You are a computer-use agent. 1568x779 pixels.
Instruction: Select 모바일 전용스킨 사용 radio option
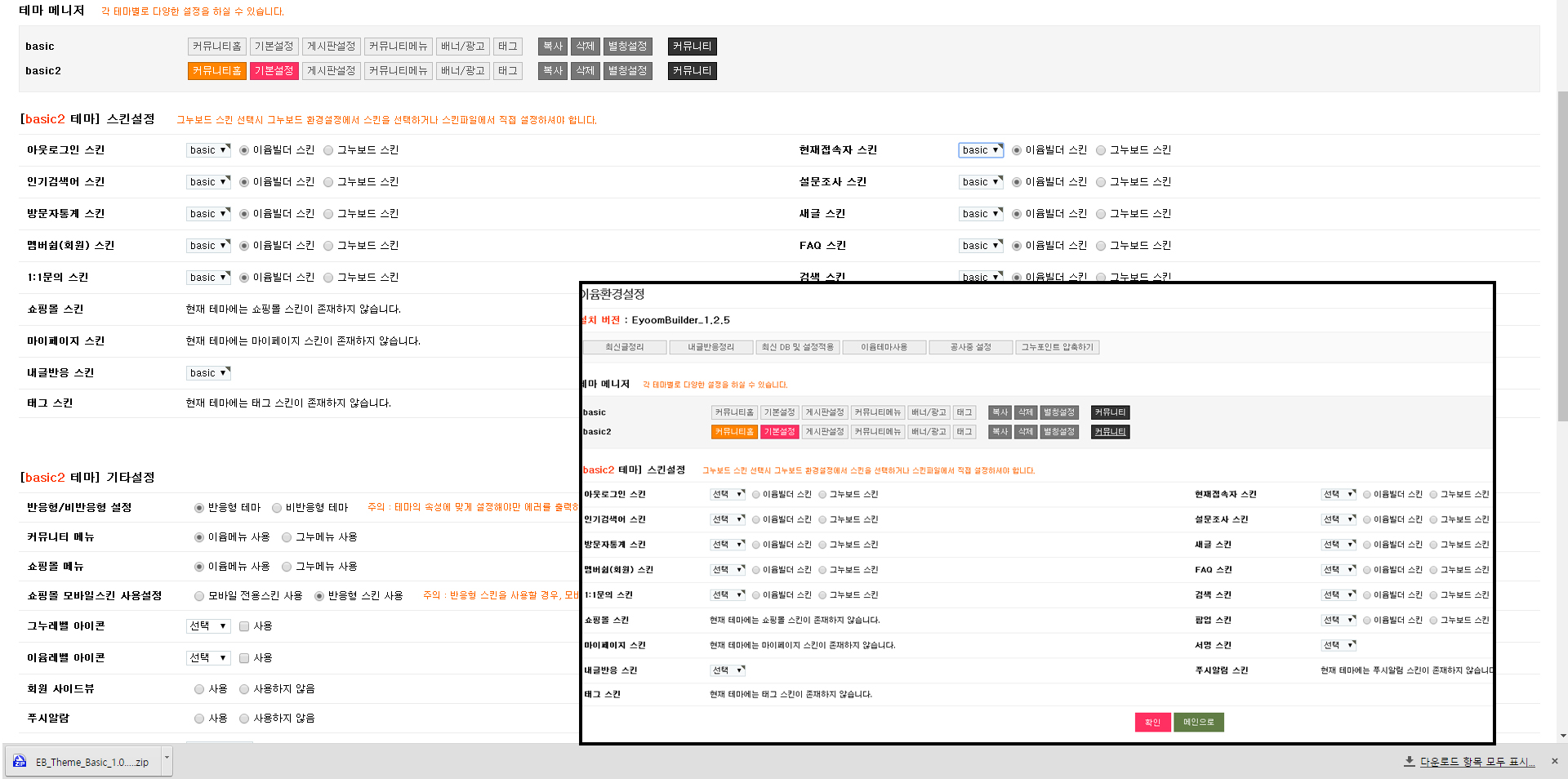(x=199, y=596)
